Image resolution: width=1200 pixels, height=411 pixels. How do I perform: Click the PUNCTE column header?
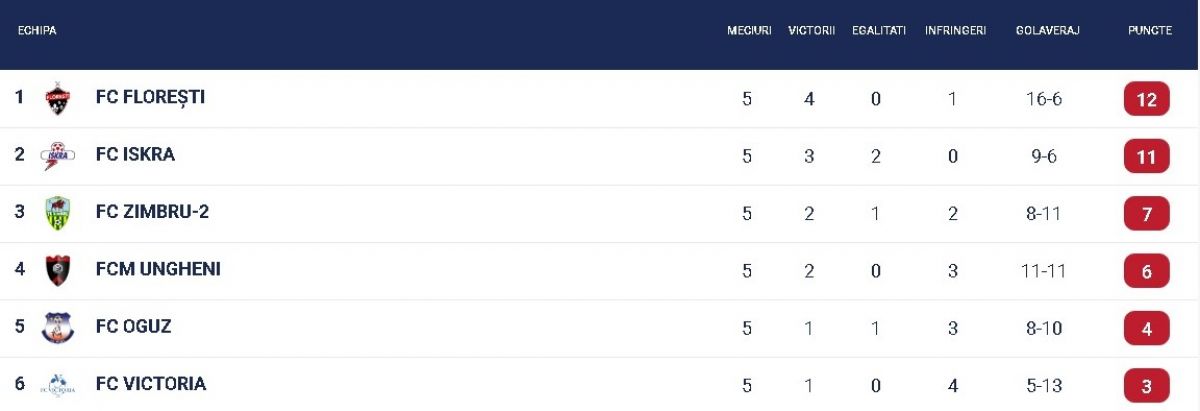point(1150,31)
